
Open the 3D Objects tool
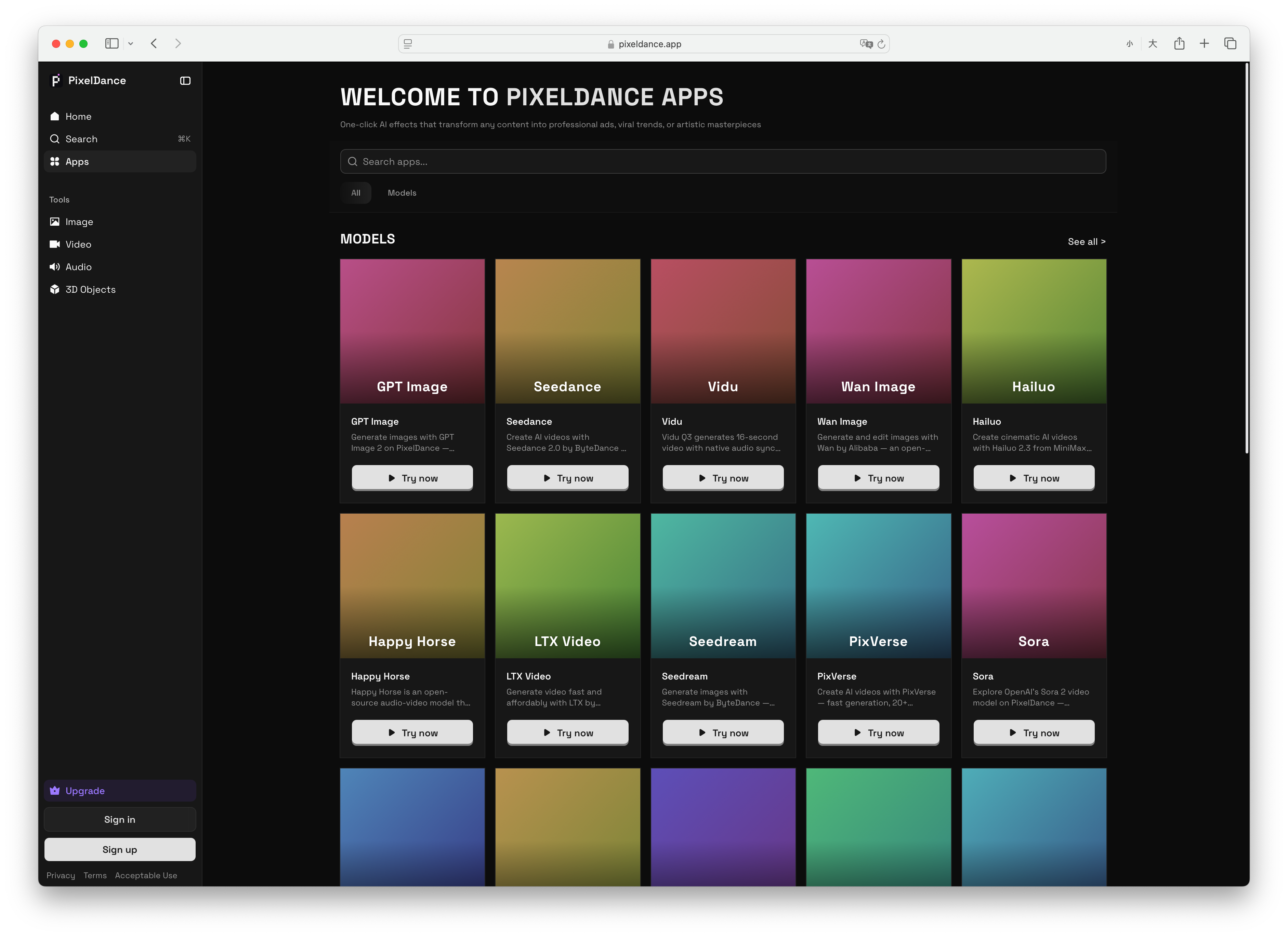[x=120, y=290]
